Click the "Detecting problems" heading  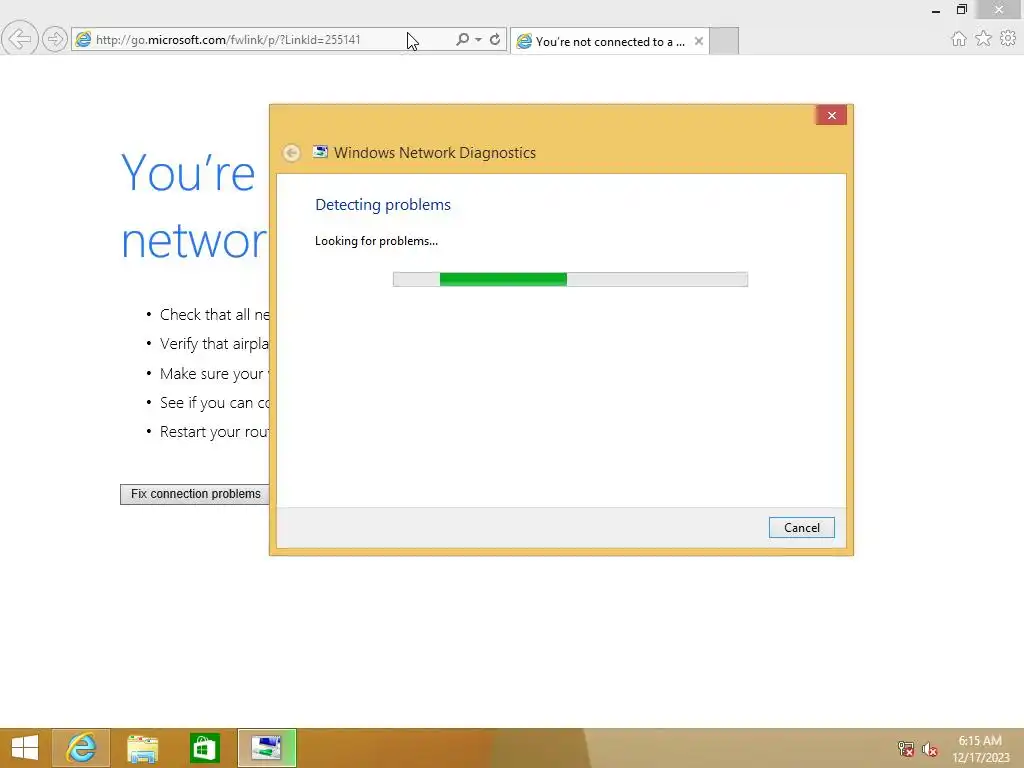coord(383,204)
